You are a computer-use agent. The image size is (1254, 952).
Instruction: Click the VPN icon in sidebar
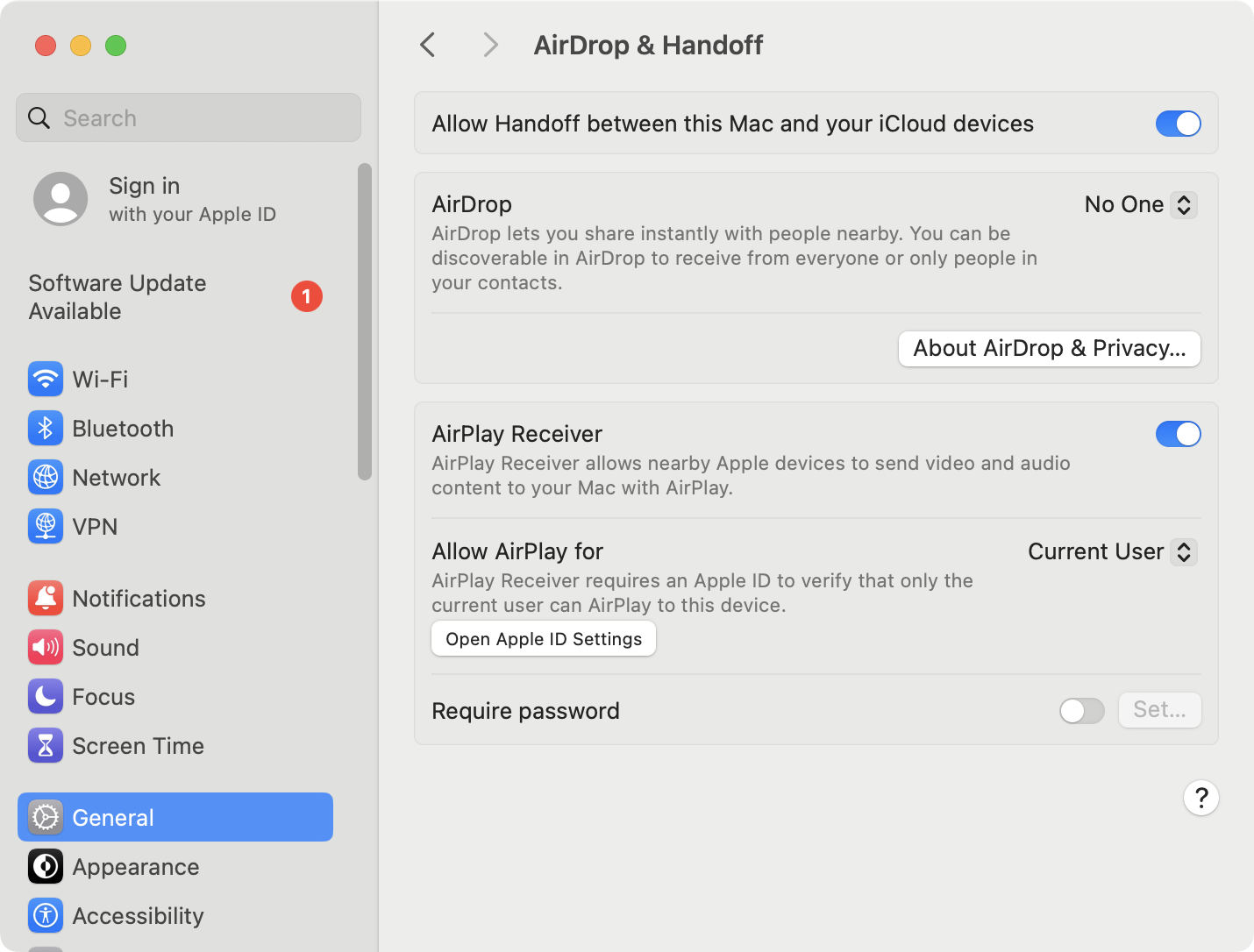point(46,527)
